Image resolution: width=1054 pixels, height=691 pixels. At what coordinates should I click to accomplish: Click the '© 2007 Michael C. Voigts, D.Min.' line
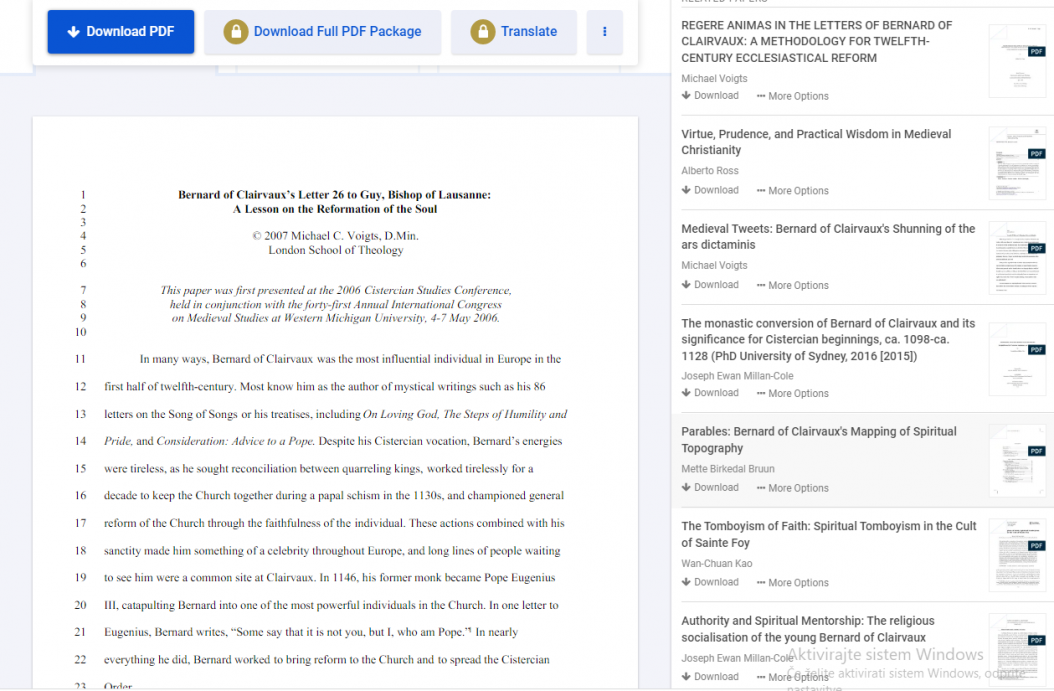(335, 236)
